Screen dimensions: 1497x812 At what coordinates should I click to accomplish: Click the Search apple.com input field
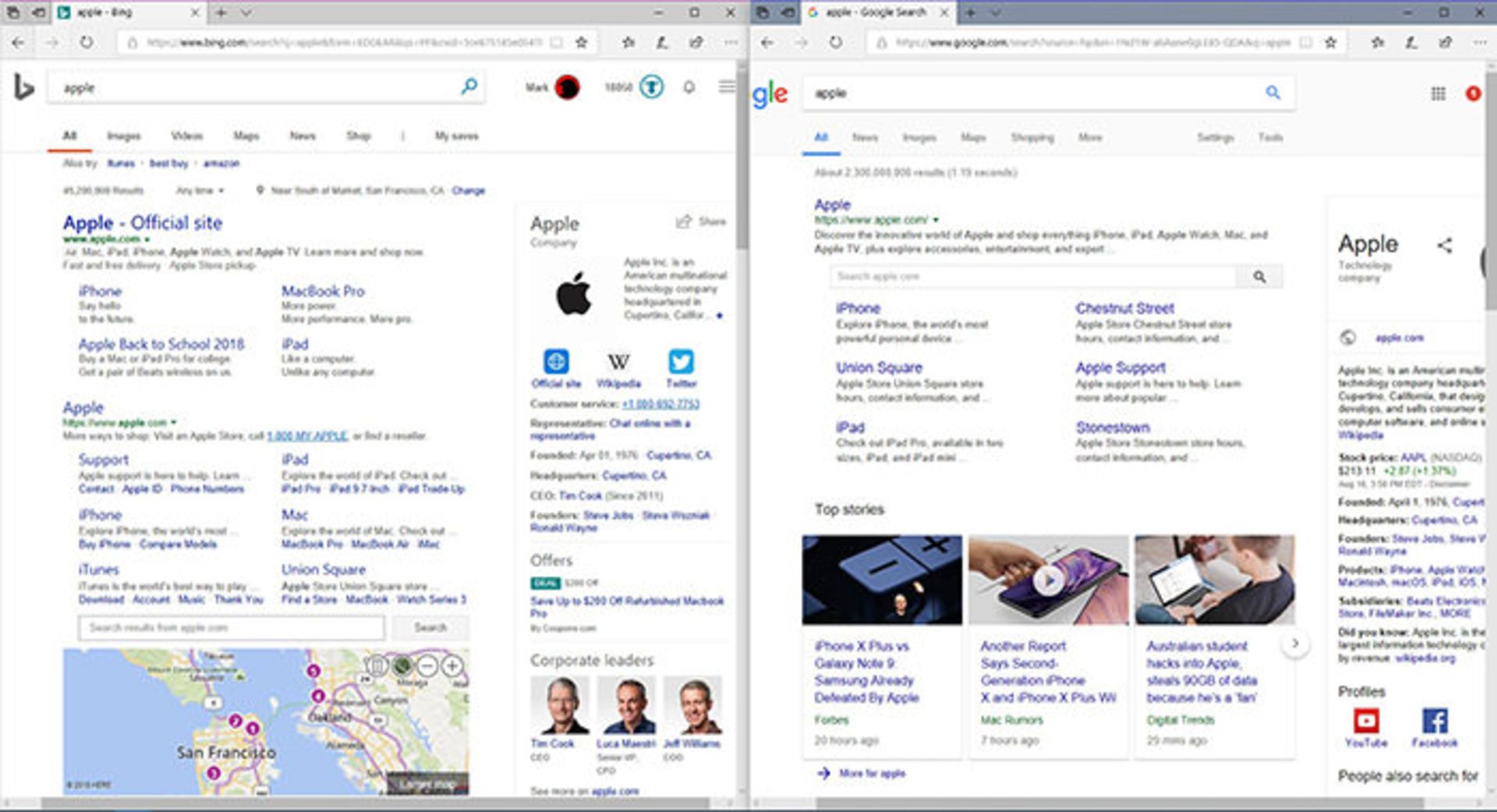tap(1033, 277)
